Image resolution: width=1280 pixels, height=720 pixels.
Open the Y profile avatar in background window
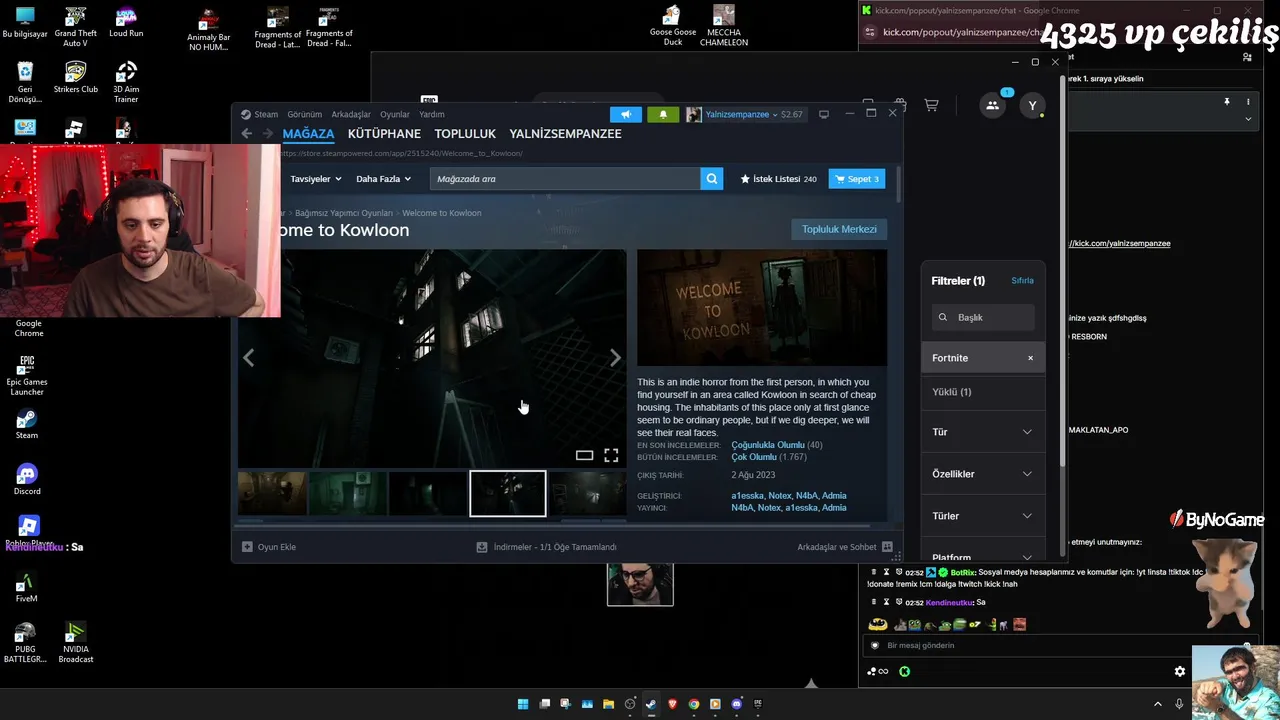pos(1033,105)
